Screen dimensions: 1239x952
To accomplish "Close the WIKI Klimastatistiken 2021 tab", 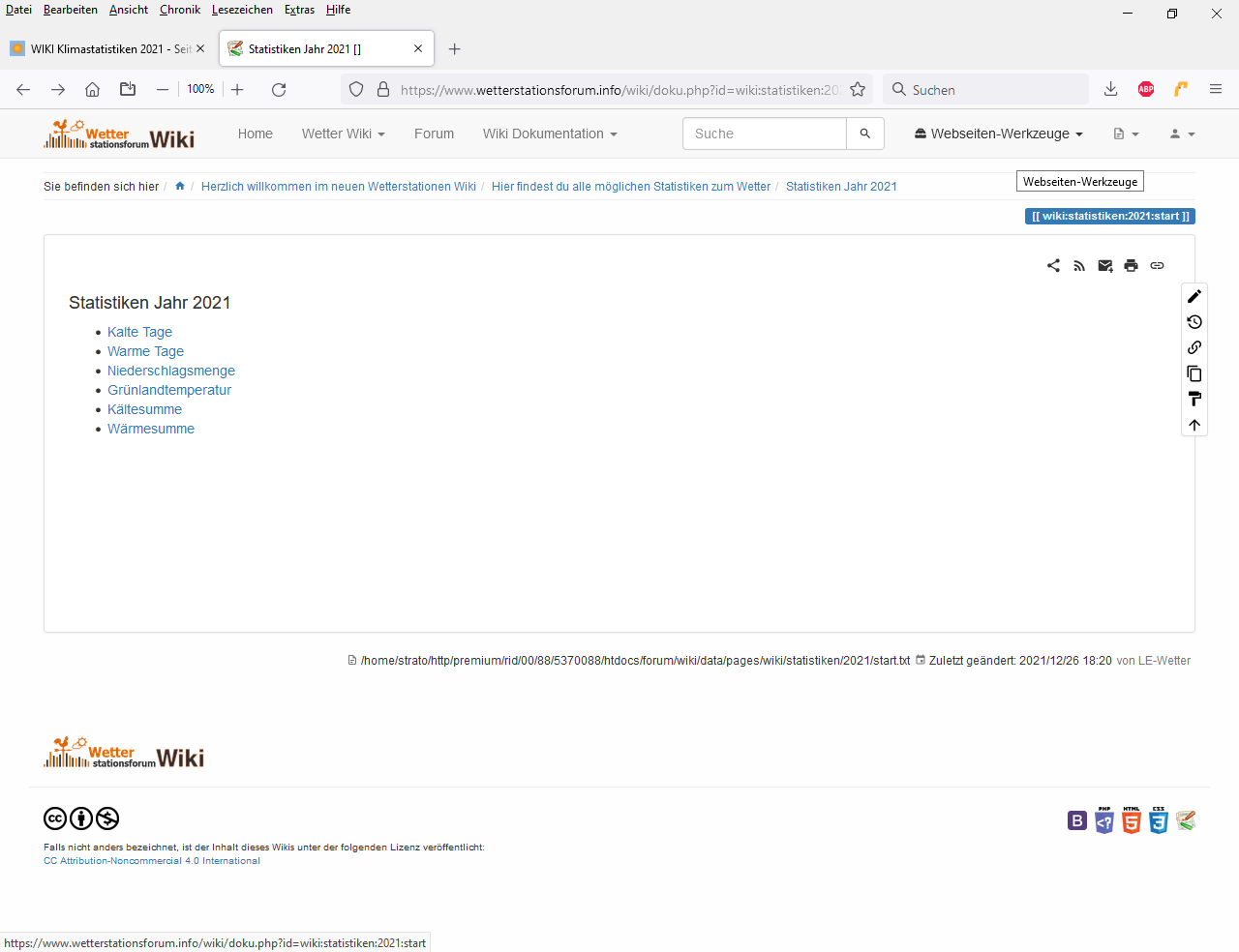I will [200, 48].
